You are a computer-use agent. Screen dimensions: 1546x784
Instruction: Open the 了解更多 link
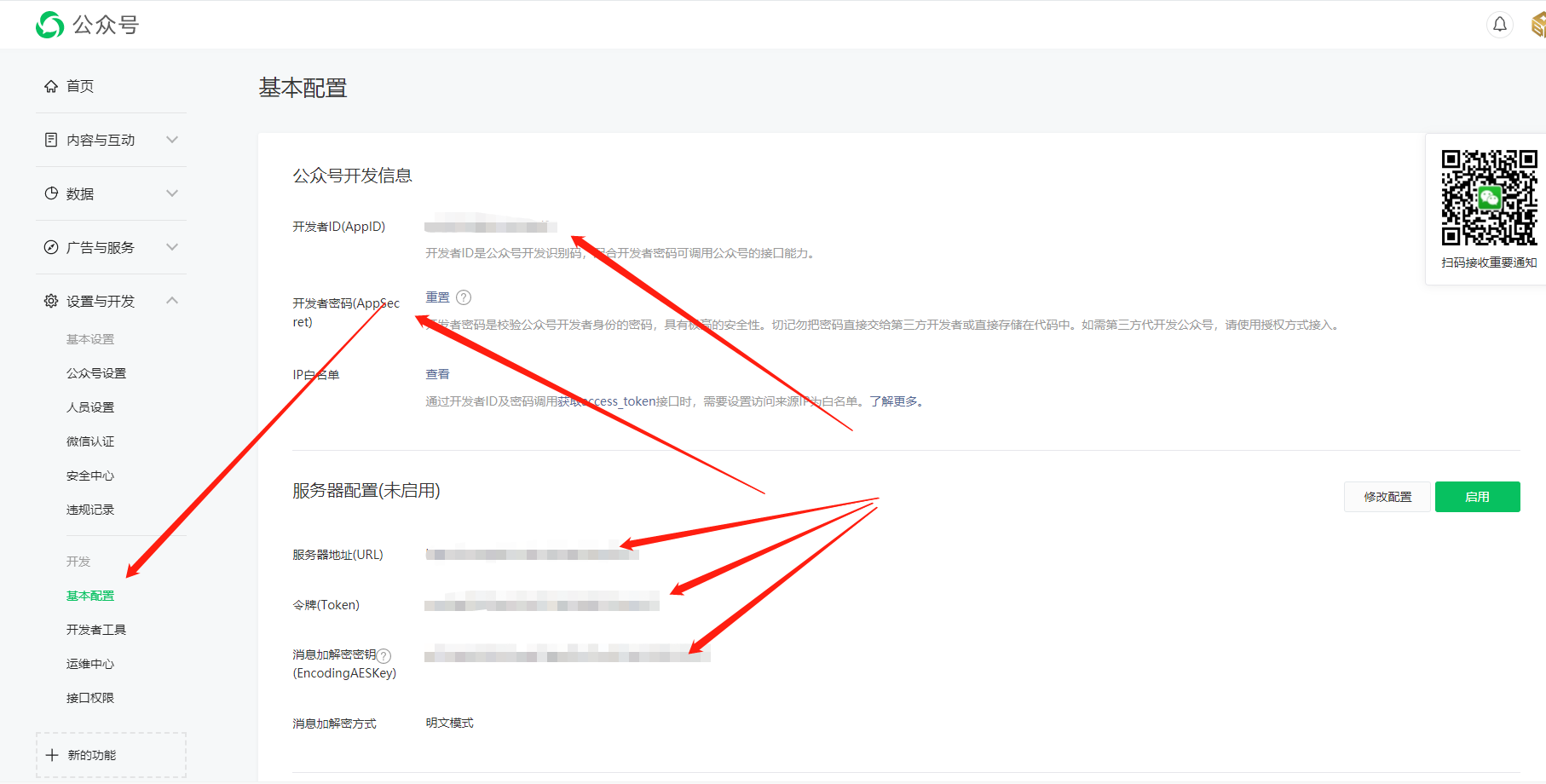894,401
